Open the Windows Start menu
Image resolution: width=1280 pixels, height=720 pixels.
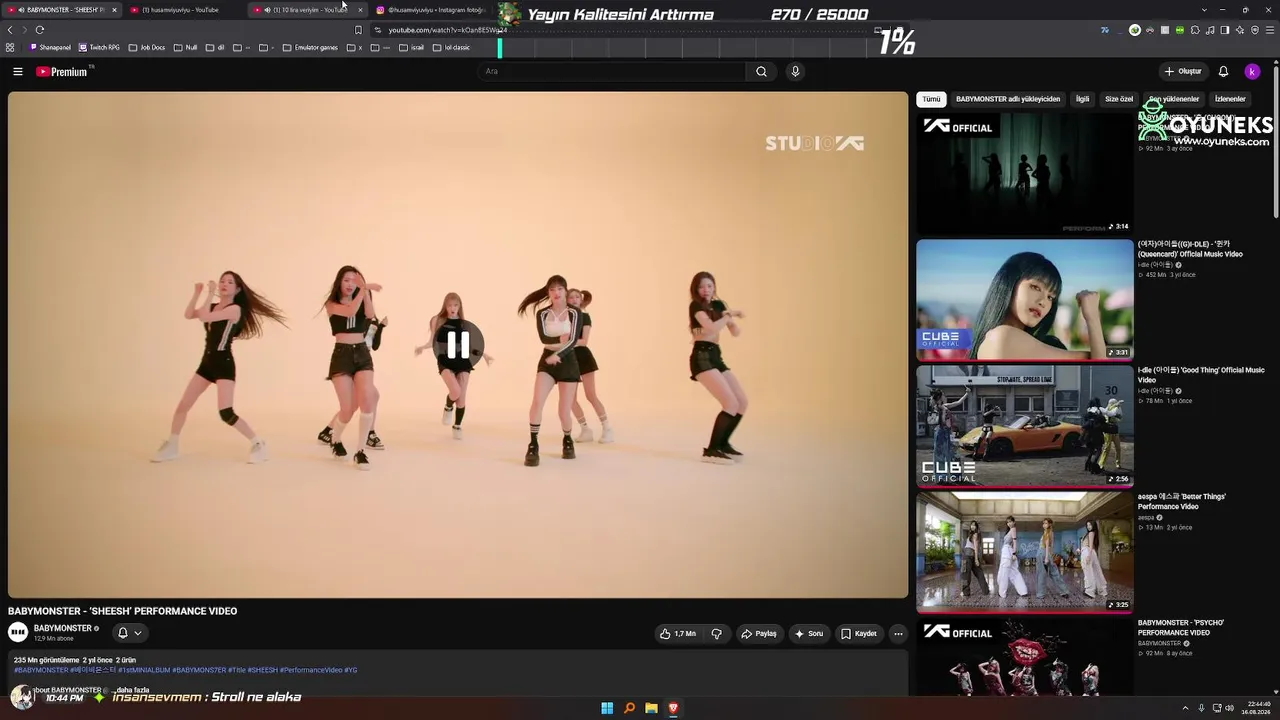(607, 708)
